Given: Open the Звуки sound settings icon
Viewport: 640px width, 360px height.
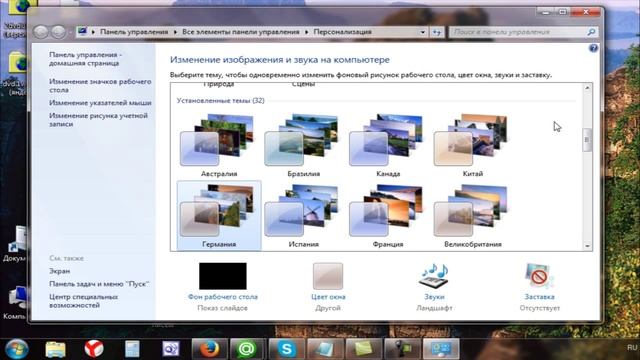Looking at the screenshot, I should pos(434,276).
